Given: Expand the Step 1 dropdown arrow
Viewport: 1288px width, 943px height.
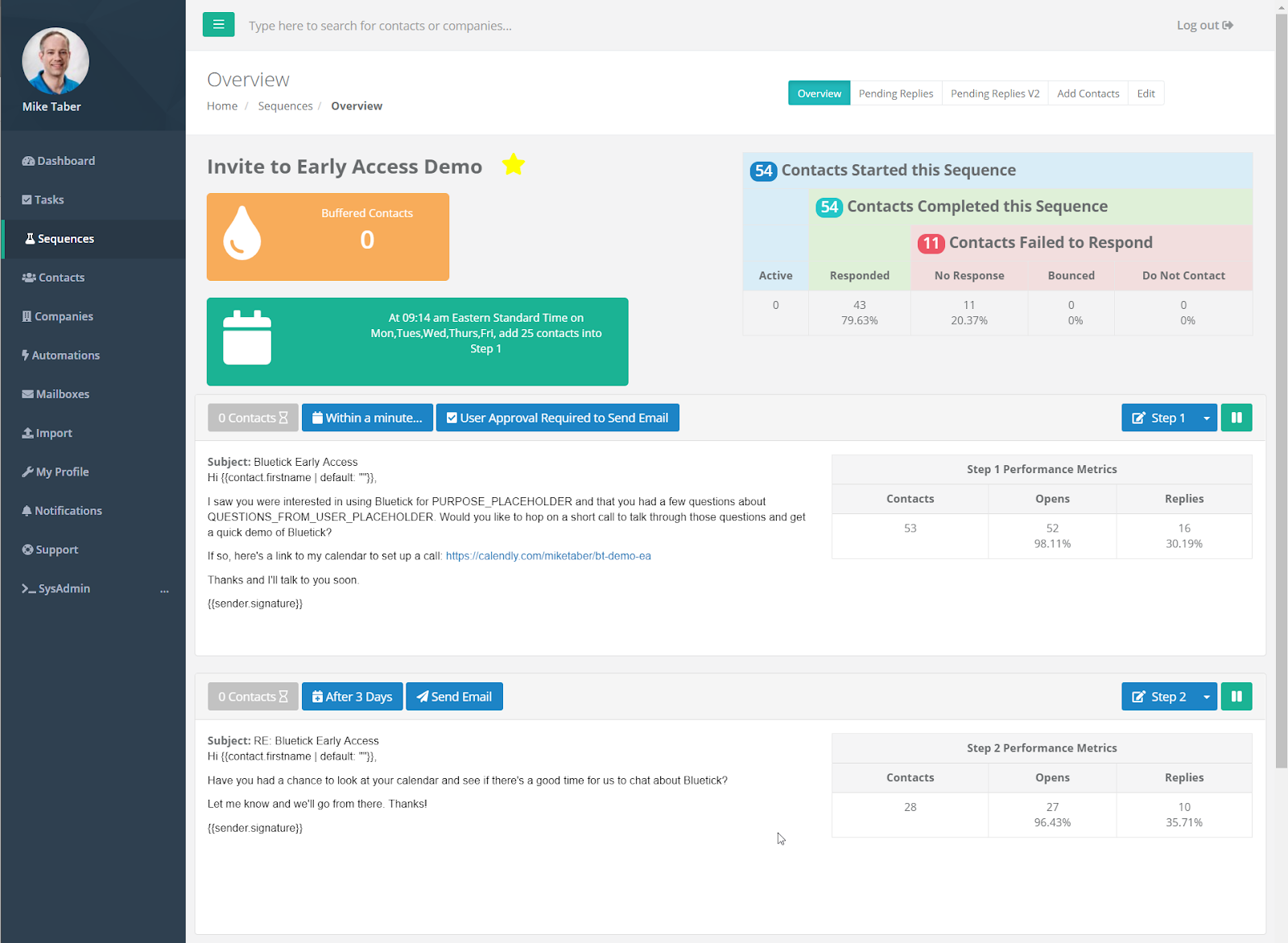Looking at the screenshot, I should click(1207, 418).
